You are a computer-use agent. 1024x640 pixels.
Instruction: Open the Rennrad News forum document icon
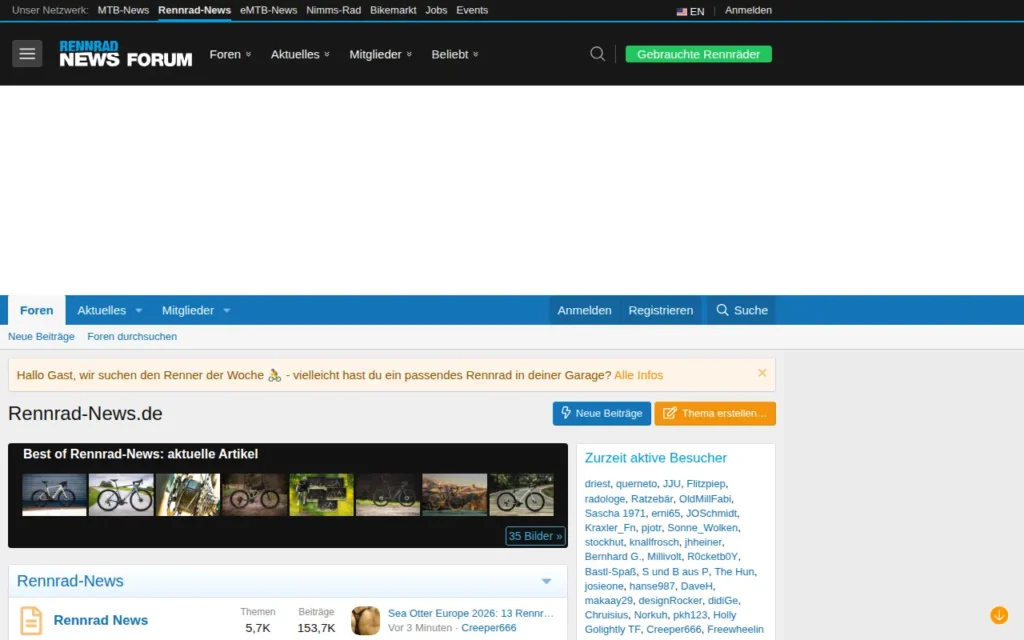pyautogui.click(x=31, y=620)
